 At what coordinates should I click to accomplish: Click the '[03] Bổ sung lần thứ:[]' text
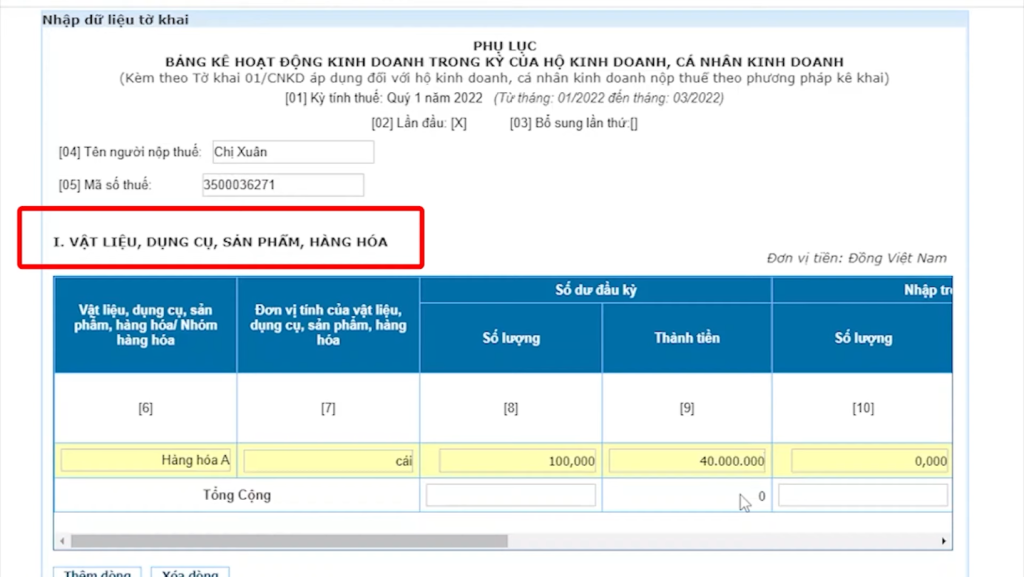(573, 123)
